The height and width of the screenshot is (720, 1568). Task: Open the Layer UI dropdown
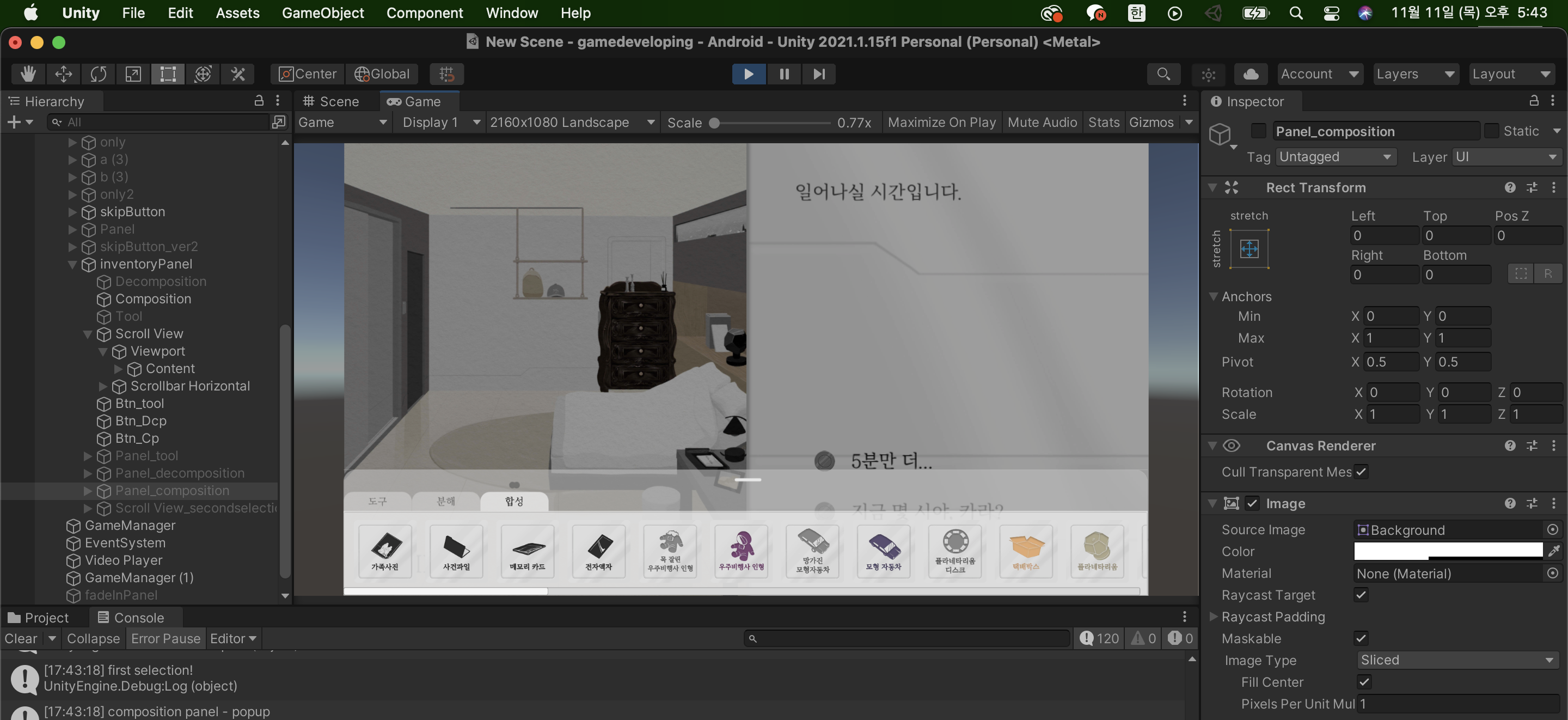1506,156
